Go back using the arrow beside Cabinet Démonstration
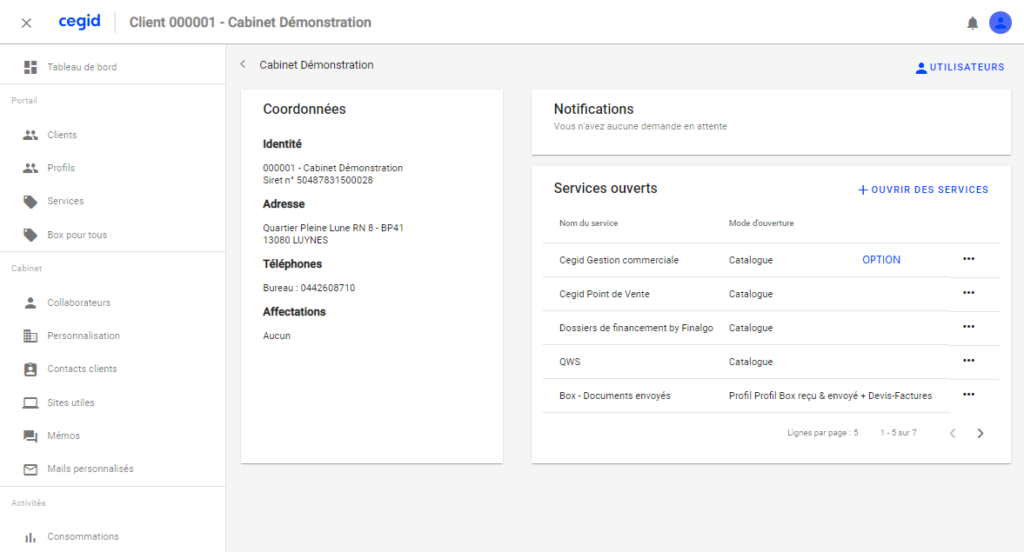The image size is (1024, 552). point(243,64)
